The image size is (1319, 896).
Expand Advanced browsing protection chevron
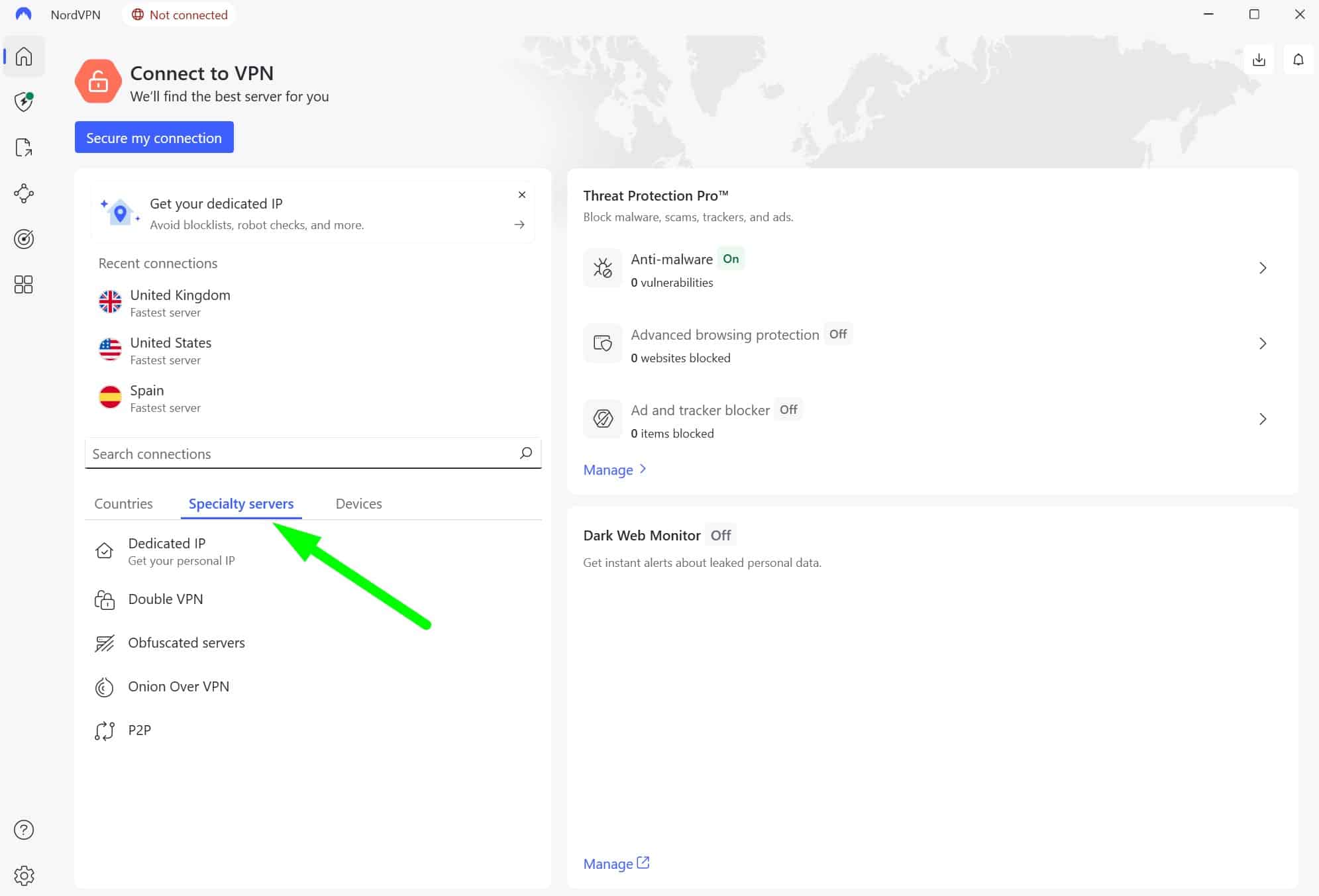[x=1263, y=344]
